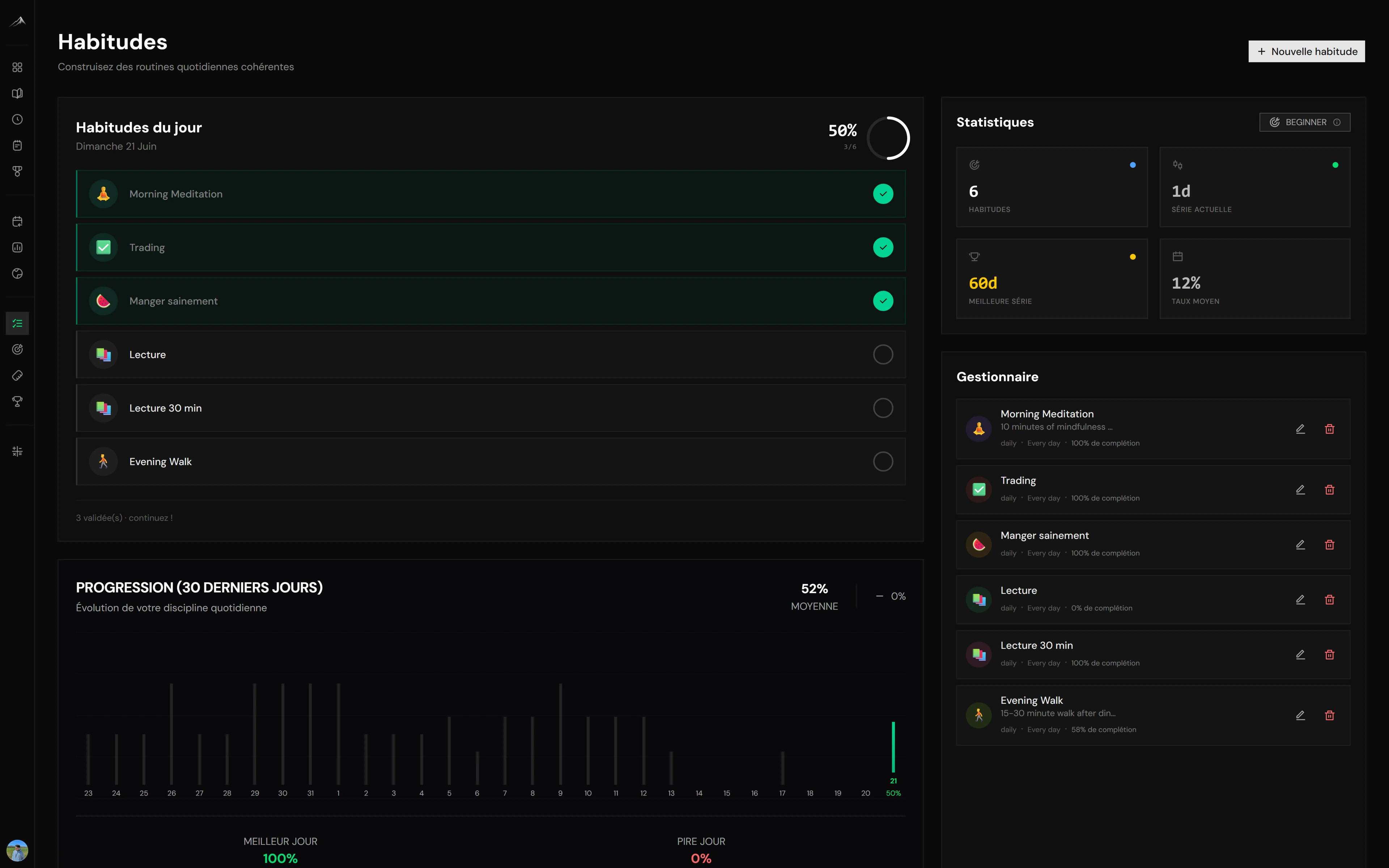Mark Lecture 30 min as done today
Image resolution: width=1389 pixels, height=868 pixels.
tap(883, 408)
